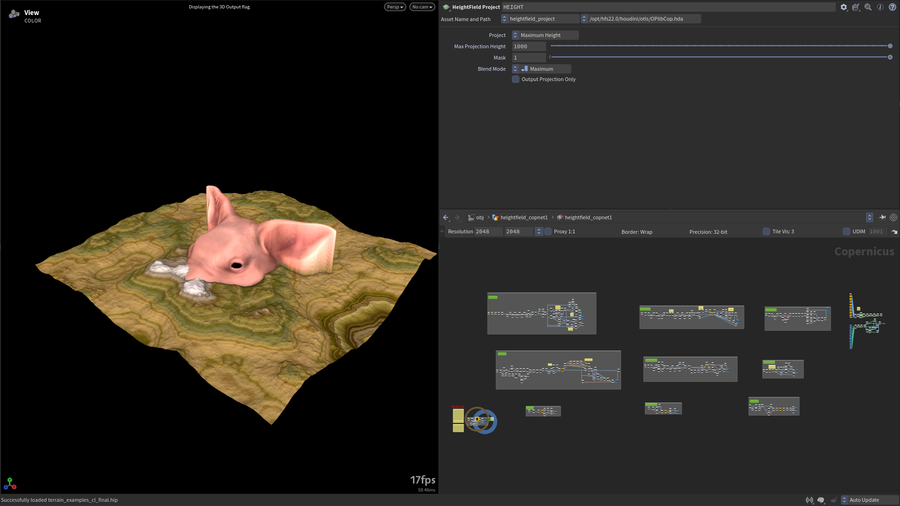
Task: Open the Blend Mode Maximum dropdown
Action: coord(541,69)
